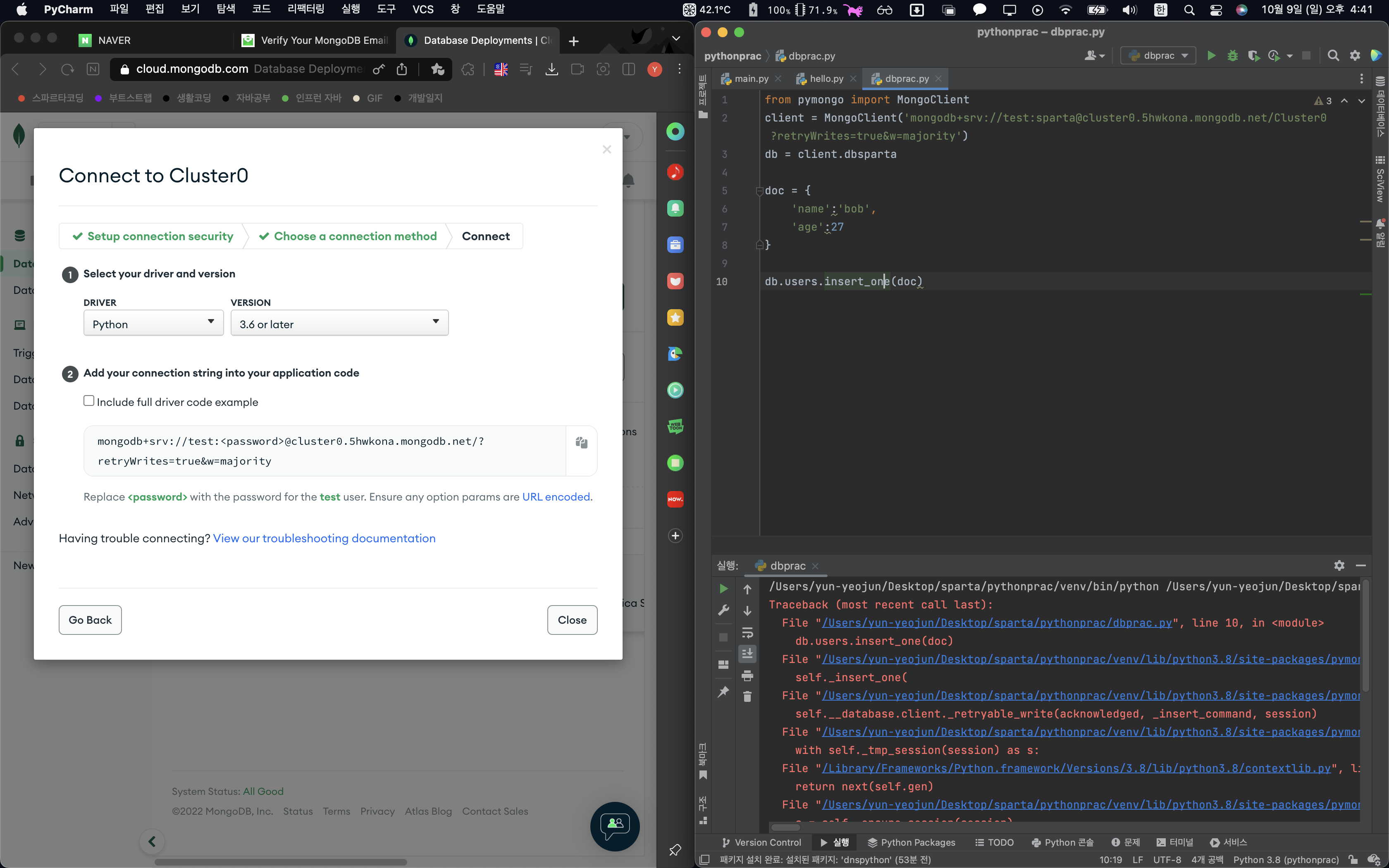Expand the Code With Me user dropdown

point(1095,56)
